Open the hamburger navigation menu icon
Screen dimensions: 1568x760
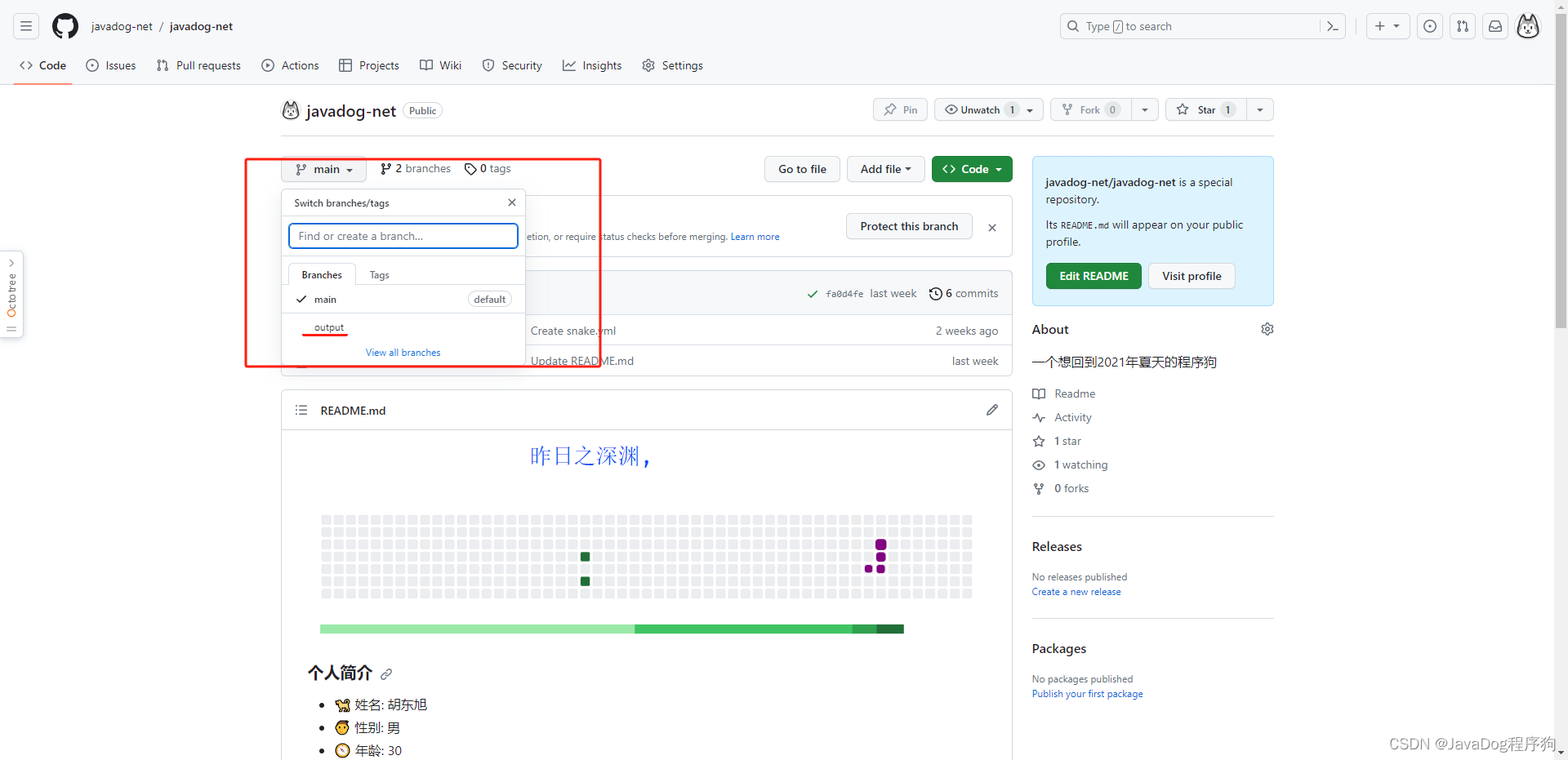coord(25,25)
